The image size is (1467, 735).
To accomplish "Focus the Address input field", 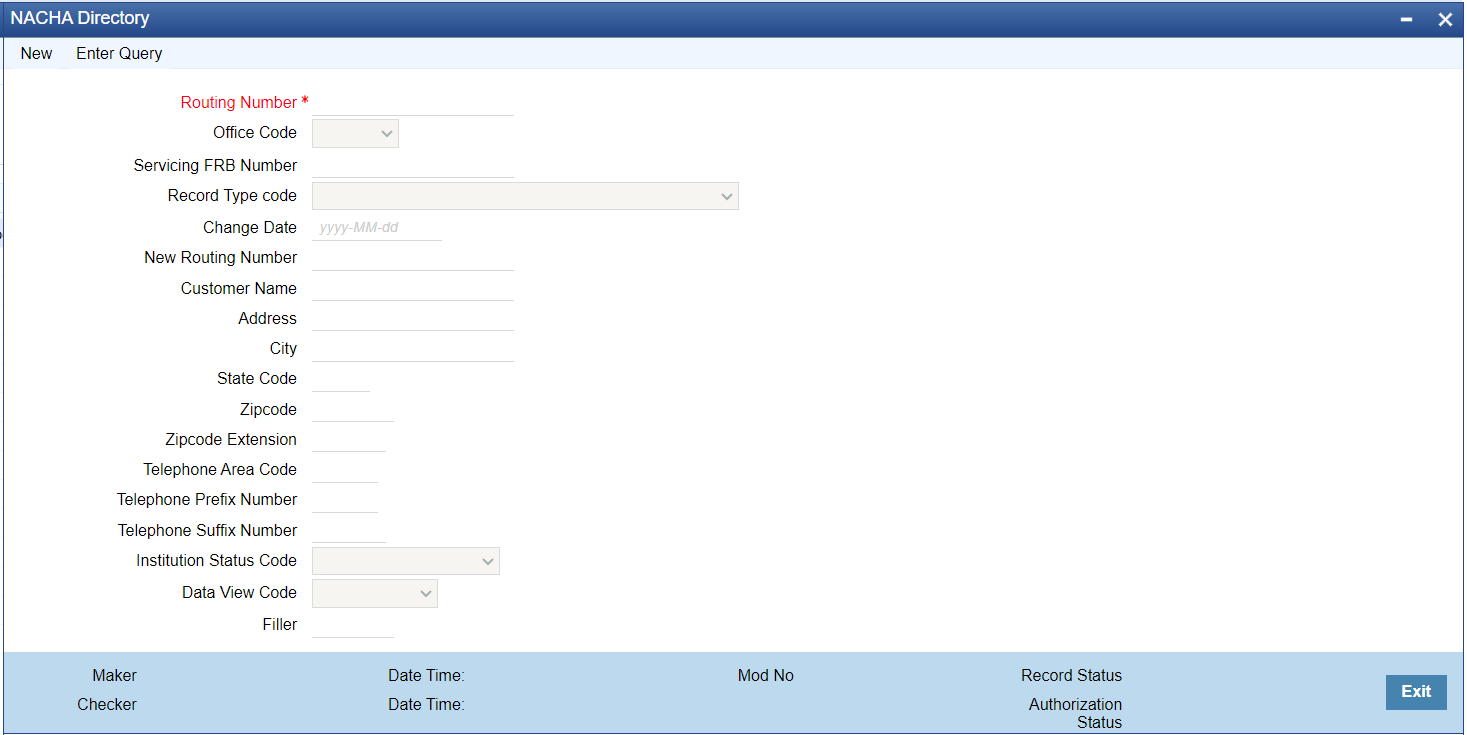I will 413,318.
